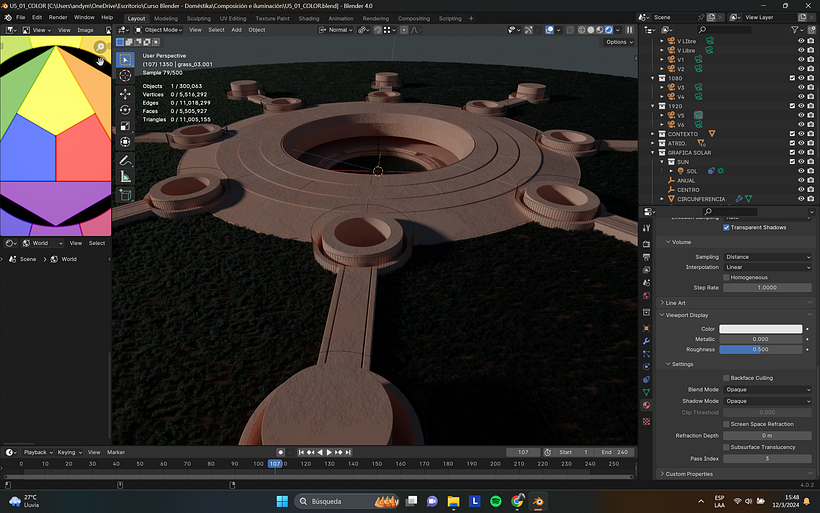Enable the Homogeneous checkbox
The image size is (820, 513).
point(726,277)
